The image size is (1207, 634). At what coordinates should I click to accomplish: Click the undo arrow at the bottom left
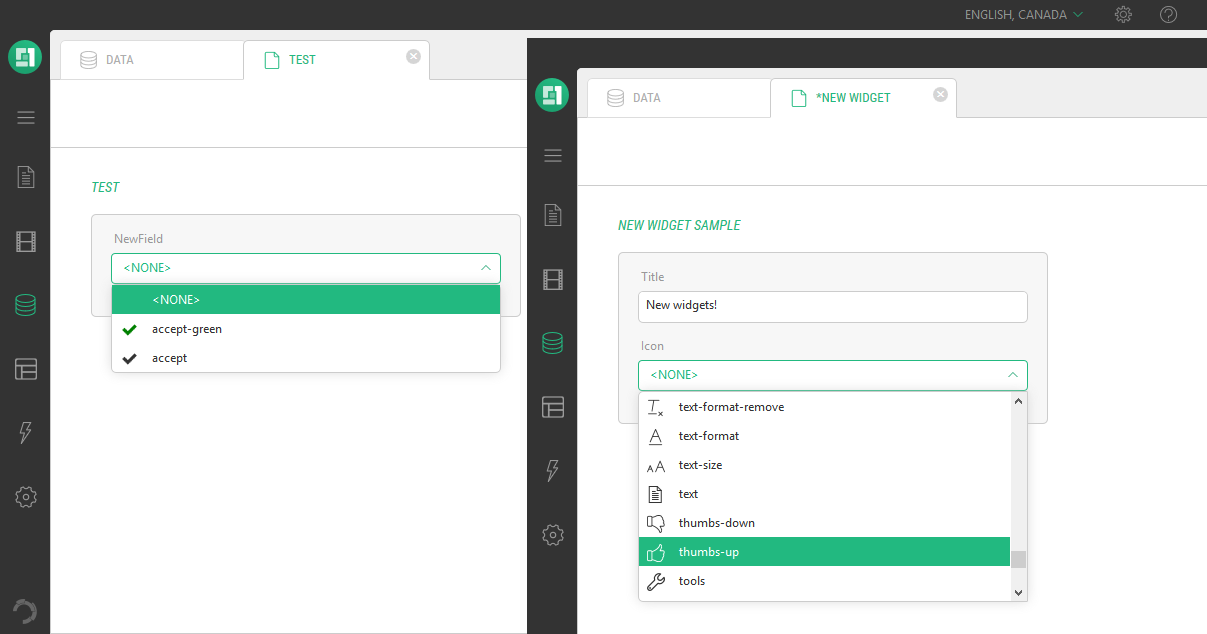[24, 611]
